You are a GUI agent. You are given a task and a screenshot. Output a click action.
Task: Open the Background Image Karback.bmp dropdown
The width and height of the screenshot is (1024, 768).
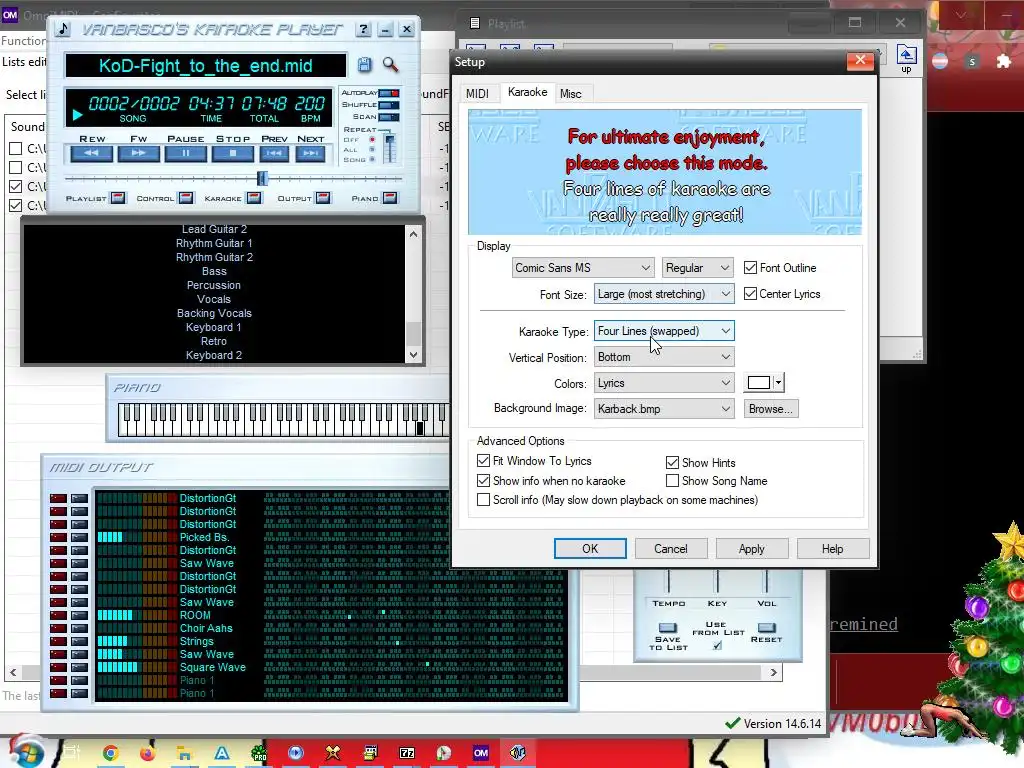[x=664, y=409]
